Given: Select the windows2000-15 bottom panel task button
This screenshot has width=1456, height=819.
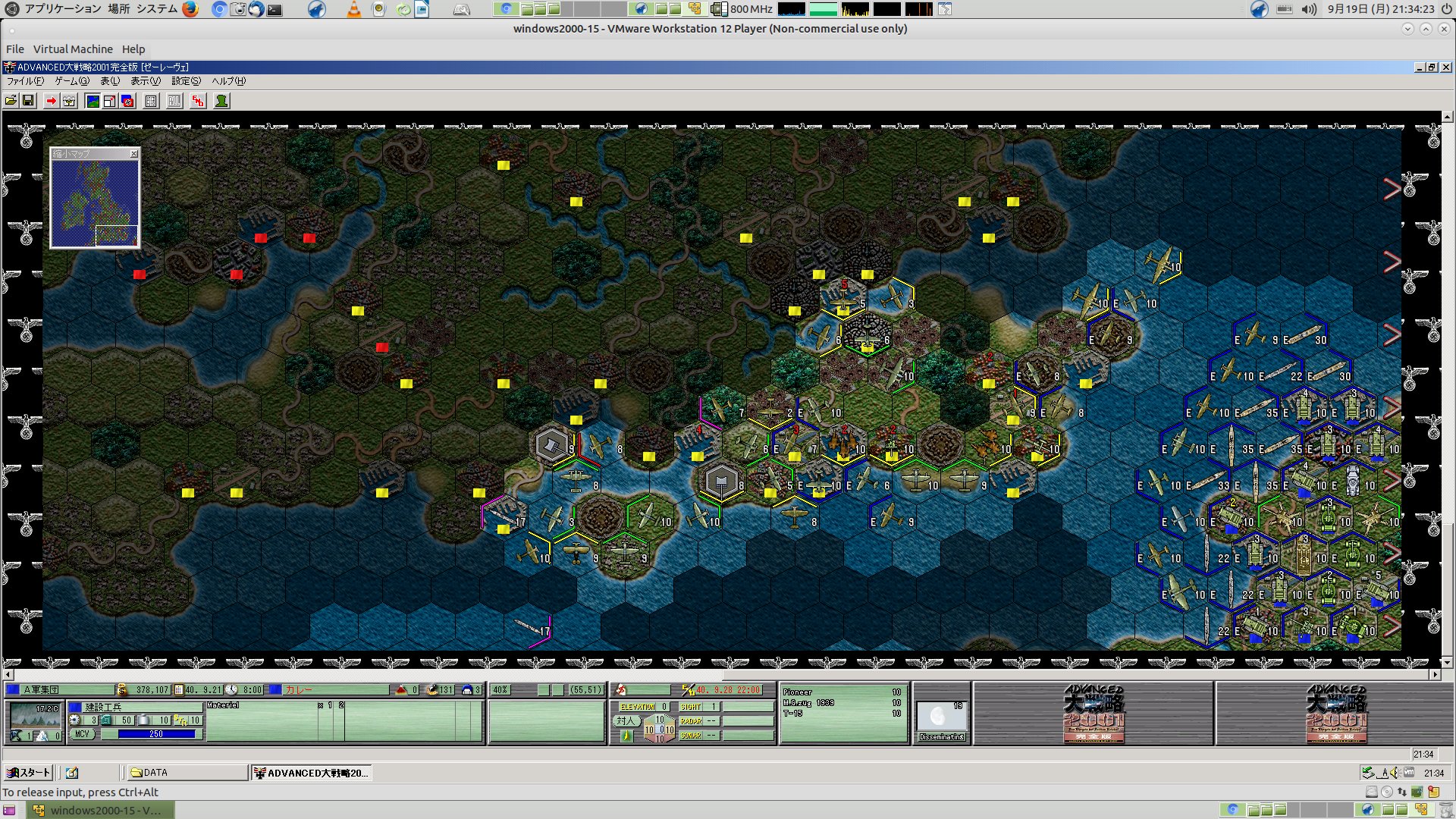Looking at the screenshot, I should point(102,810).
